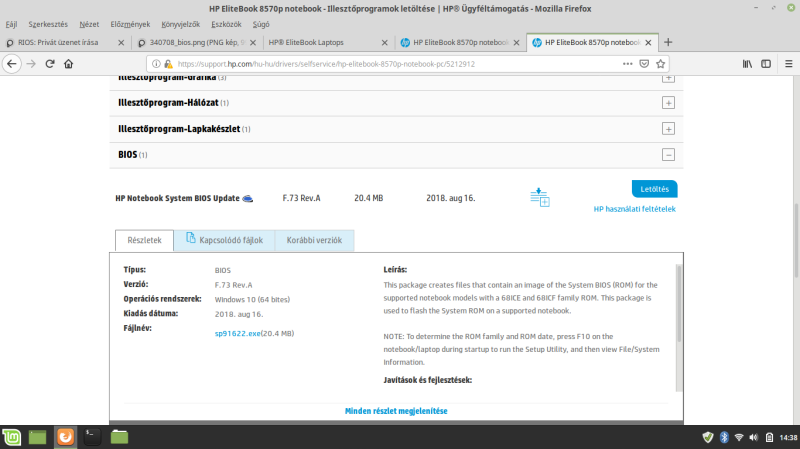Click the lock security icon in URL bar
This screenshot has height=449, width=800.
click(168, 64)
